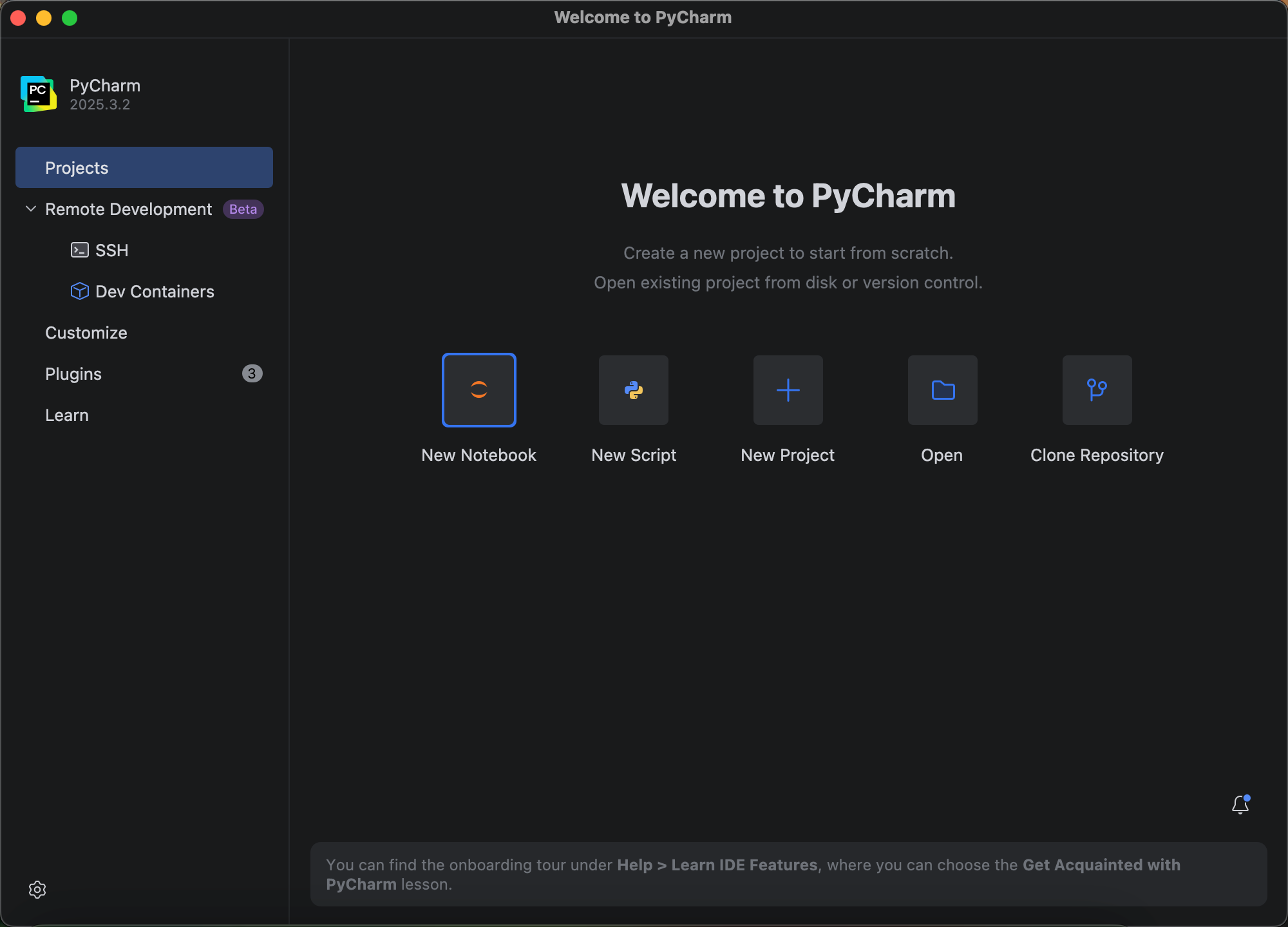Click the New Script Python icon
The image size is (1288, 927).
(633, 389)
